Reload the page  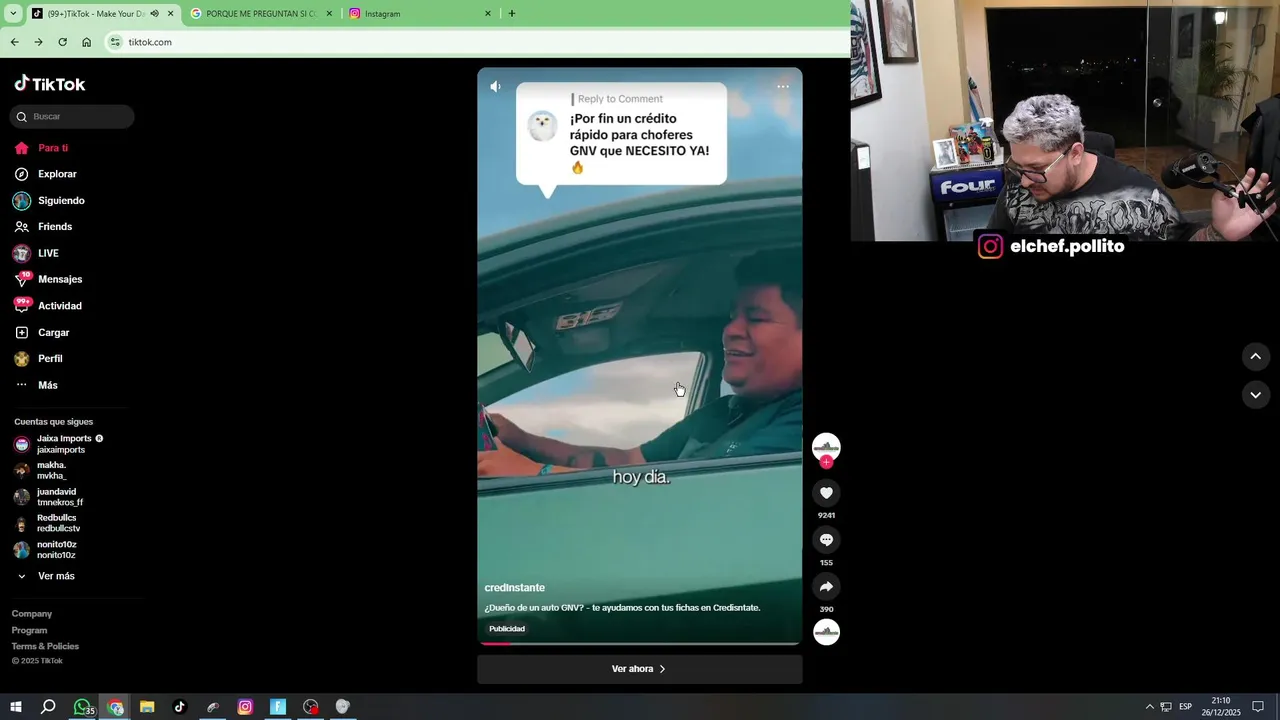pos(62,42)
